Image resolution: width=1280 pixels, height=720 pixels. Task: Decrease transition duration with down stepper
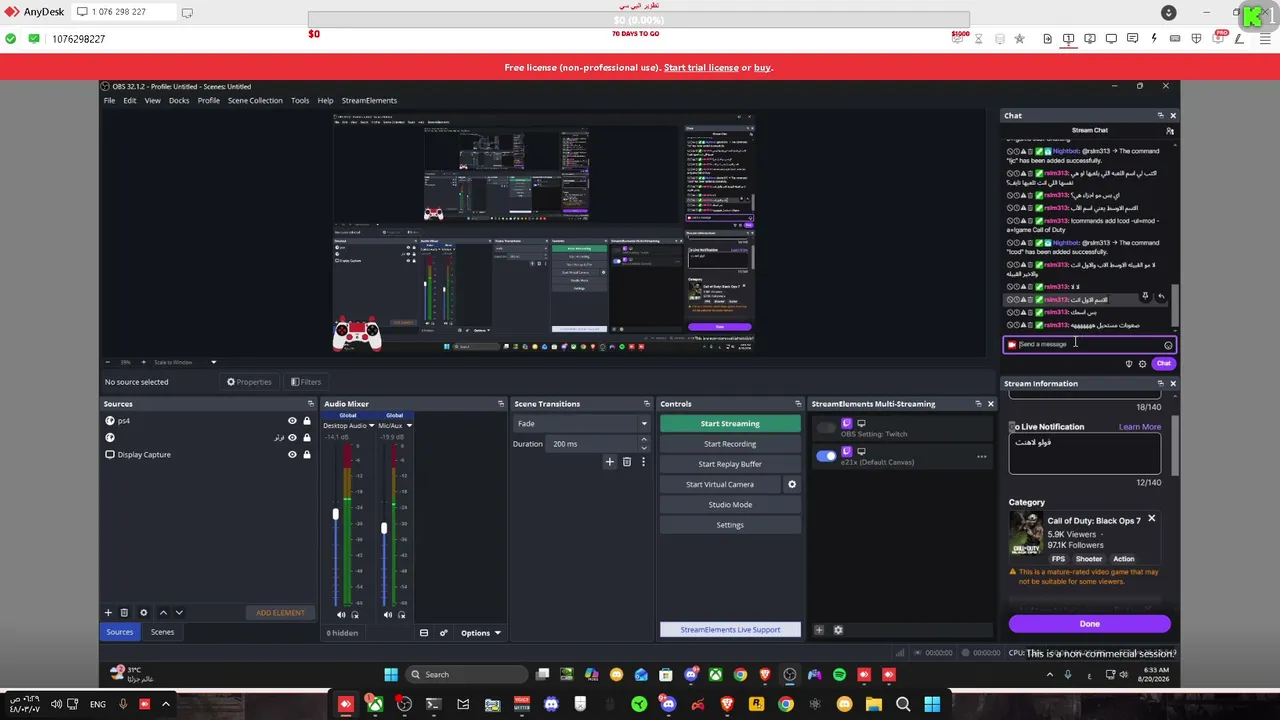coord(643,448)
